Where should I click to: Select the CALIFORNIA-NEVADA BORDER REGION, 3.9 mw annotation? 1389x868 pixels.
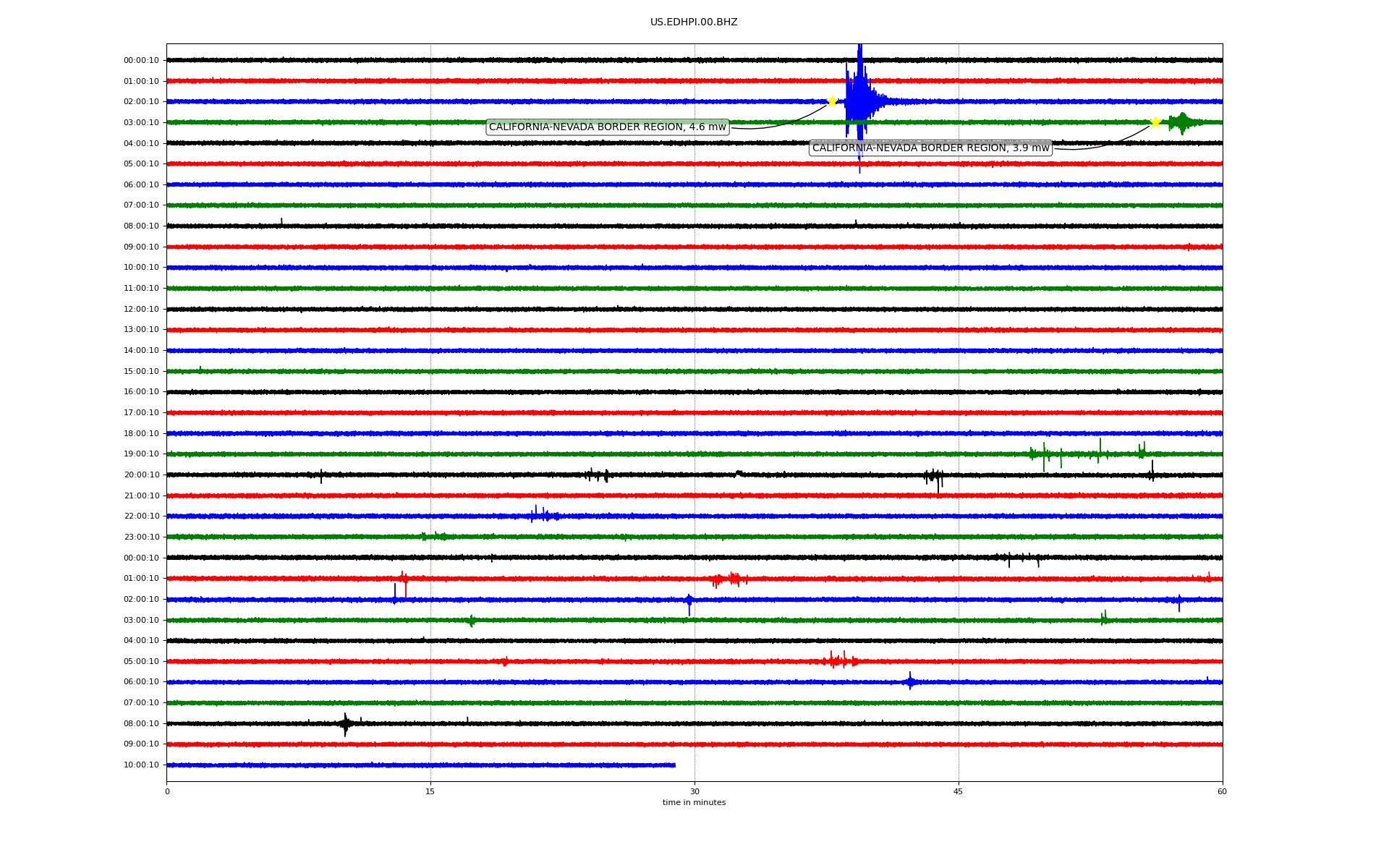pos(930,148)
